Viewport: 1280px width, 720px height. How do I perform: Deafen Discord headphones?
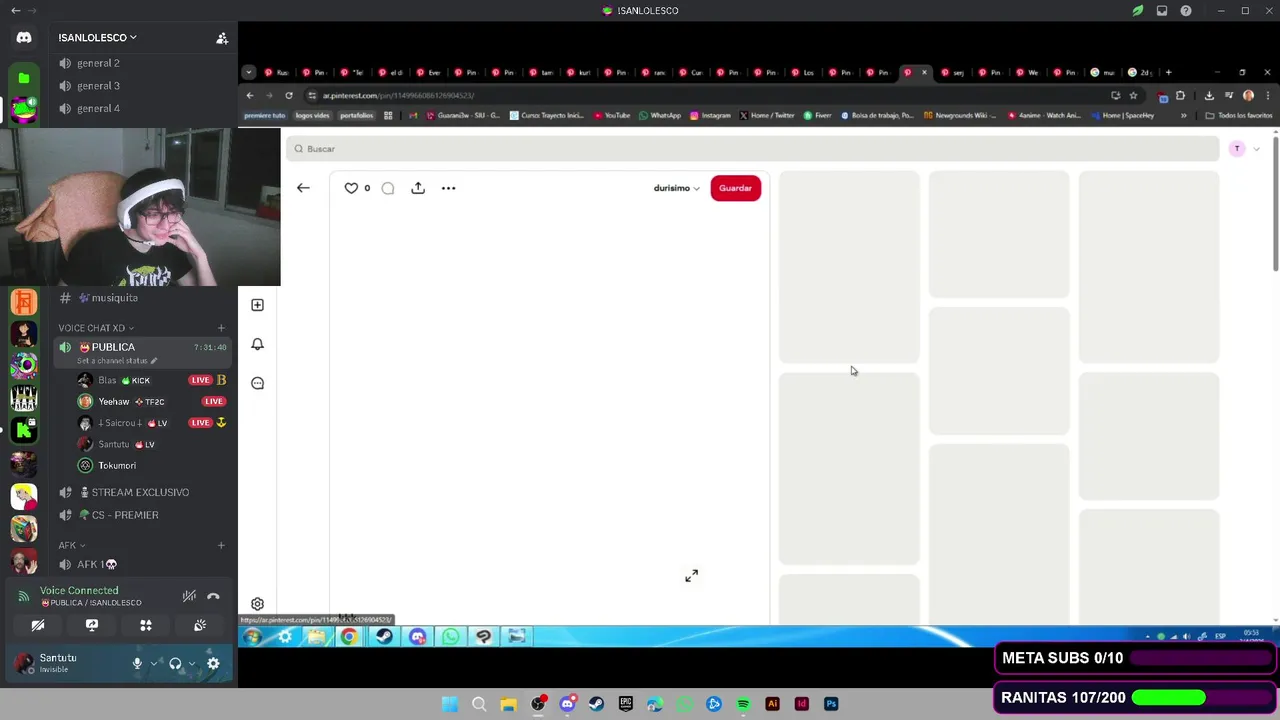click(x=175, y=663)
